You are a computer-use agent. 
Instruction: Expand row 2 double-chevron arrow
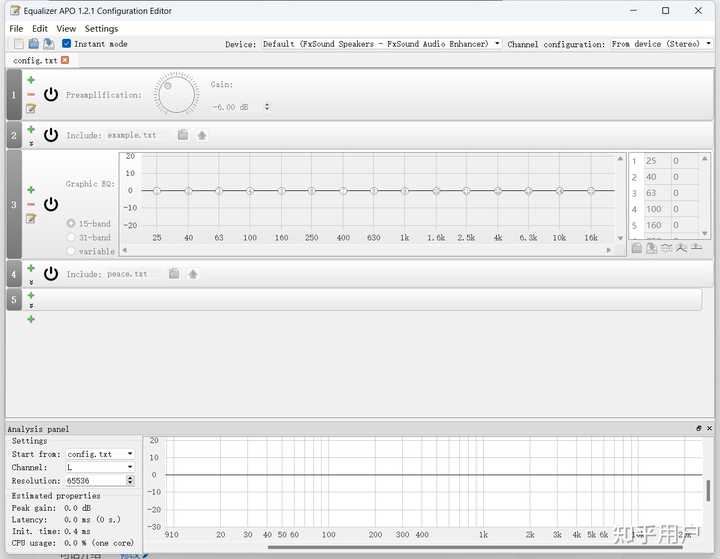(31, 143)
